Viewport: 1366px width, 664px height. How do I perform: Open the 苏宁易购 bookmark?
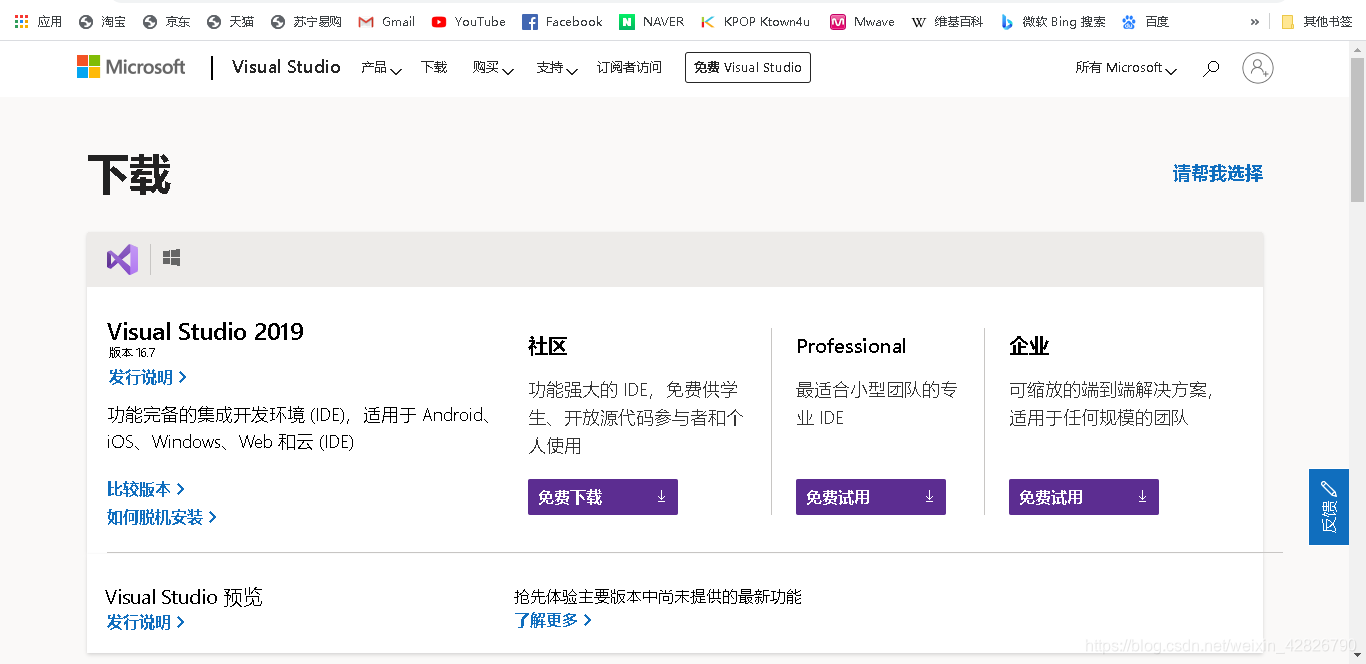pyautogui.click(x=307, y=21)
